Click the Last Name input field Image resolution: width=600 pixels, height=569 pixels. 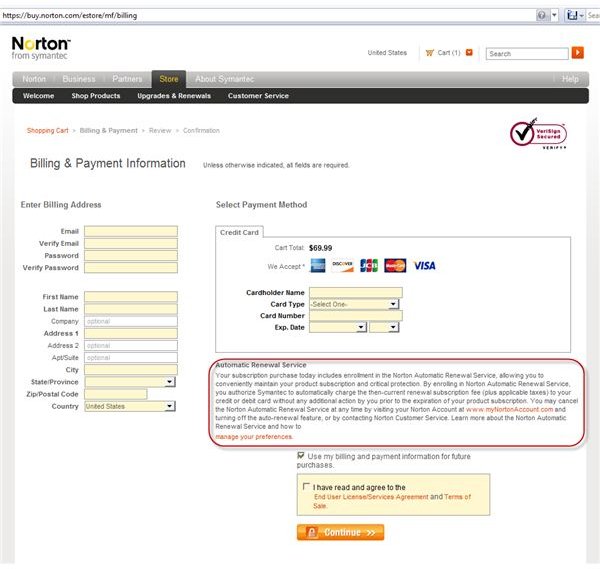(x=131, y=309)
